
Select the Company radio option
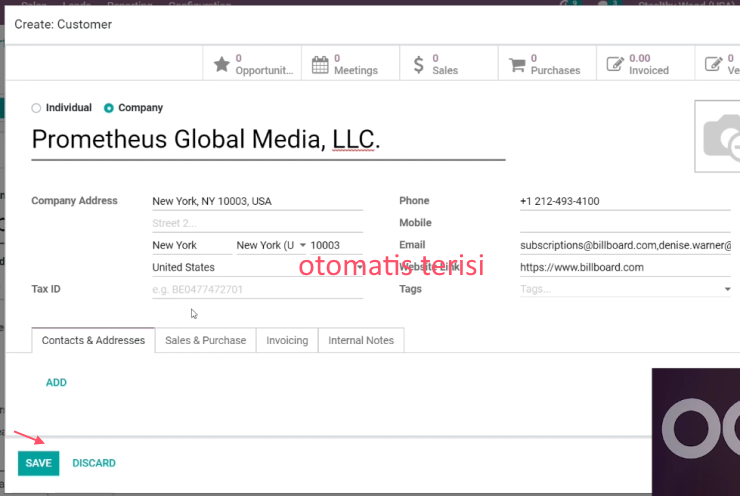click(109, 108)
